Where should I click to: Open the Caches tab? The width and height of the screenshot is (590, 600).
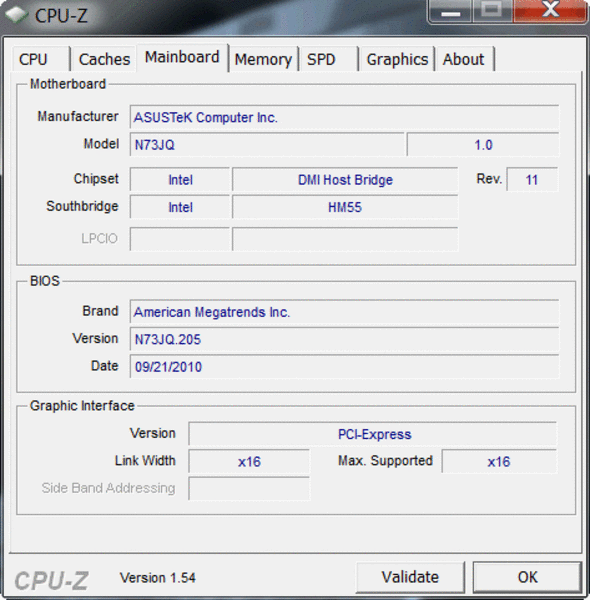coord(104,59)
